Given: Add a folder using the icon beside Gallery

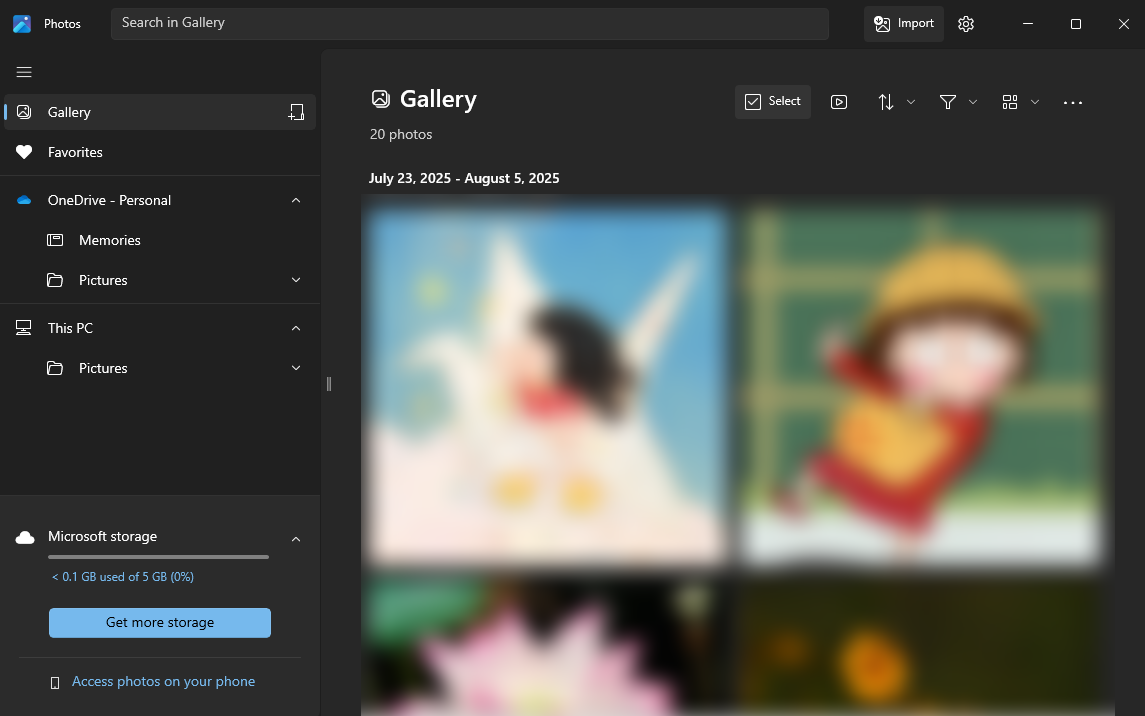Looking at the screenshot, I should click(296, 112).
